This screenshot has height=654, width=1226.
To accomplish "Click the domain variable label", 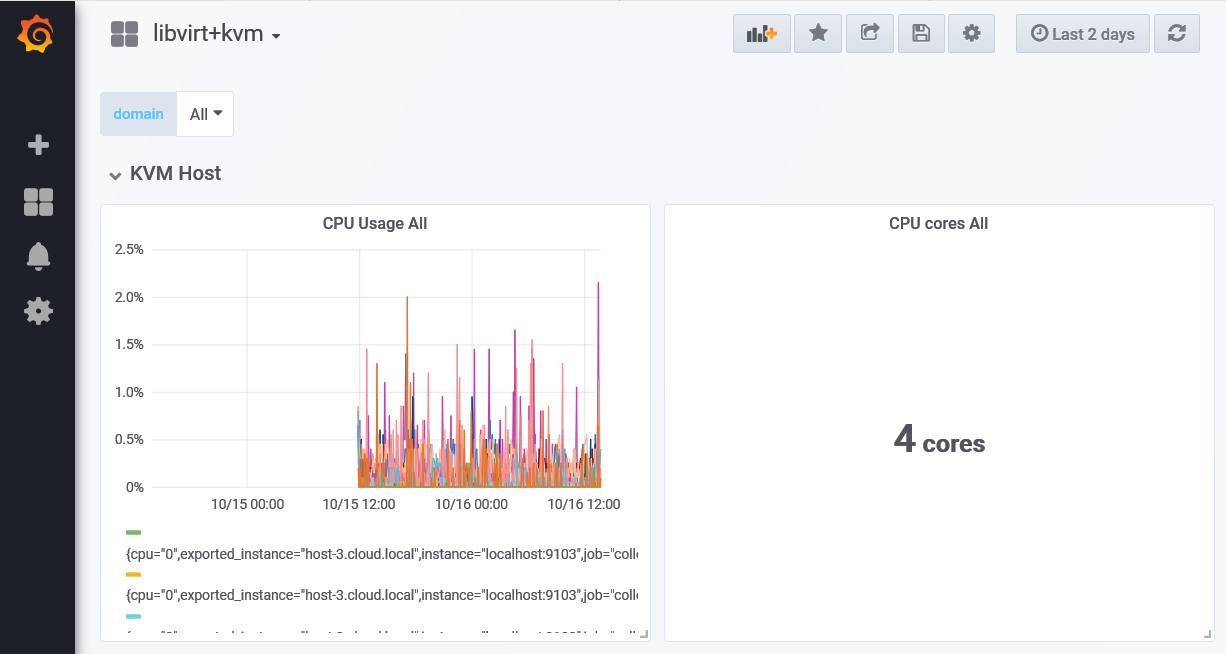I will point(138,114).
